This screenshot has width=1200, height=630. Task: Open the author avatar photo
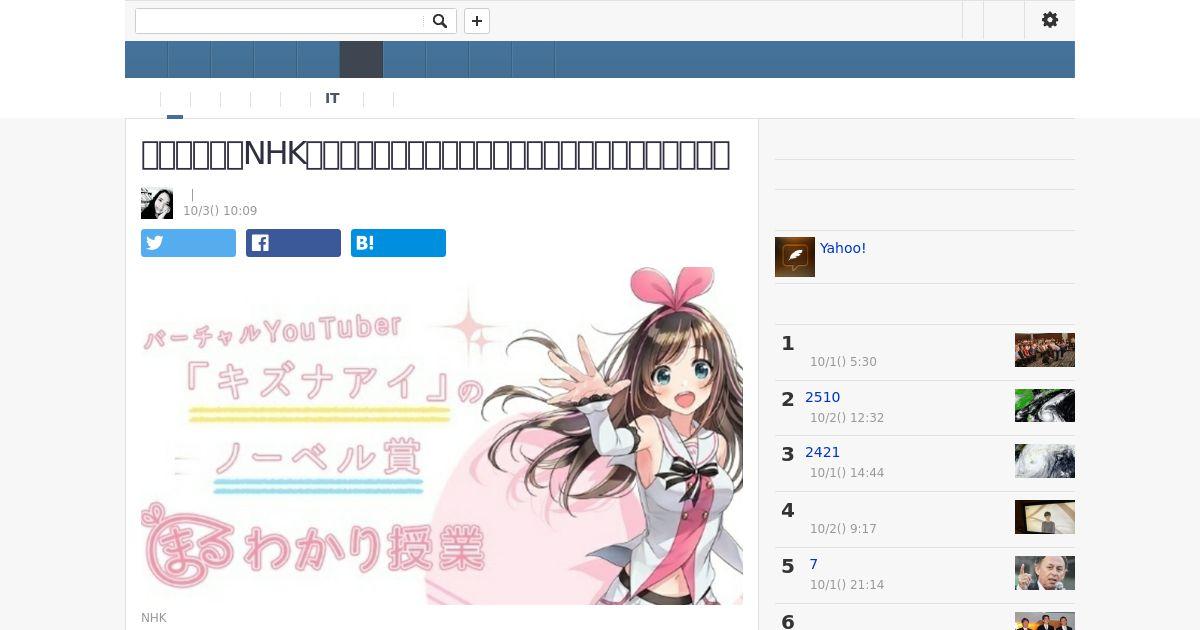(x=157, y=203)
